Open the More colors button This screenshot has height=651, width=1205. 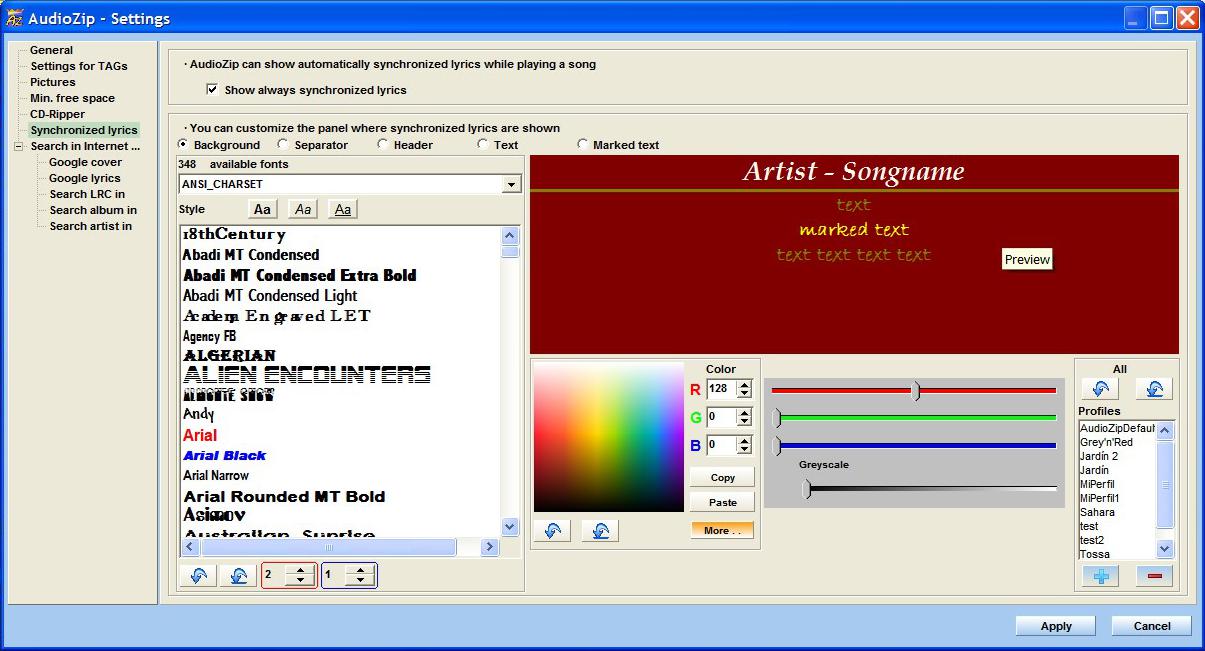(x=722, y=531)
